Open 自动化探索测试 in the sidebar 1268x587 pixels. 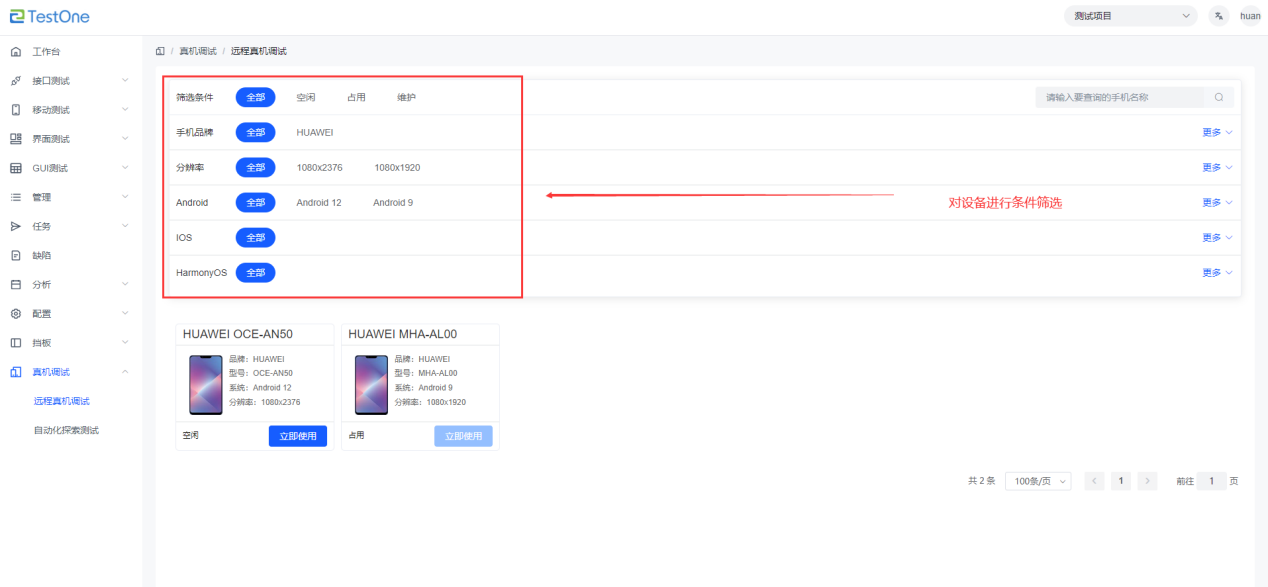coord(66,431)
